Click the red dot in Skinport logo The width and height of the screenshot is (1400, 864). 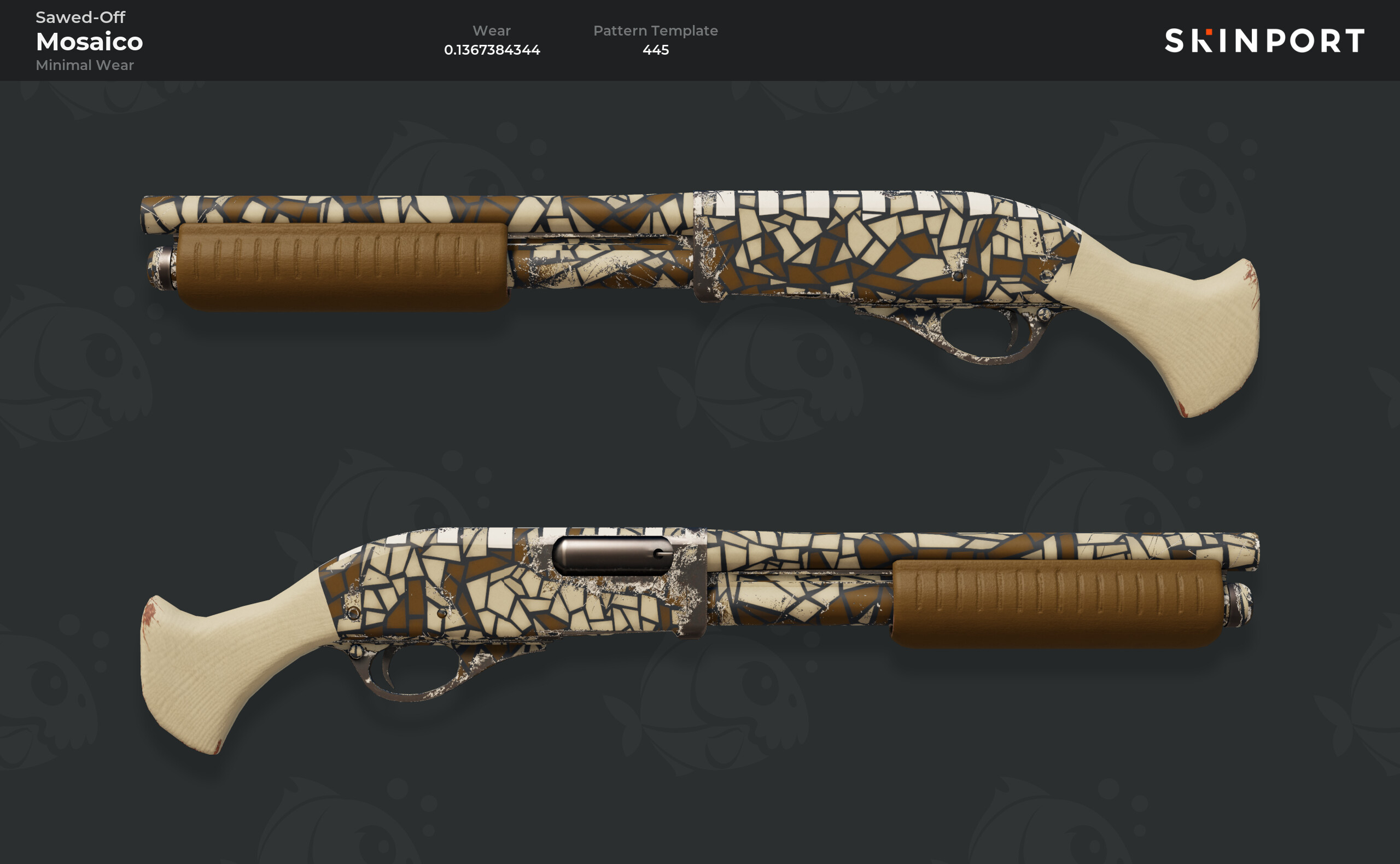pyautogui.click(x=1208, y=32)
